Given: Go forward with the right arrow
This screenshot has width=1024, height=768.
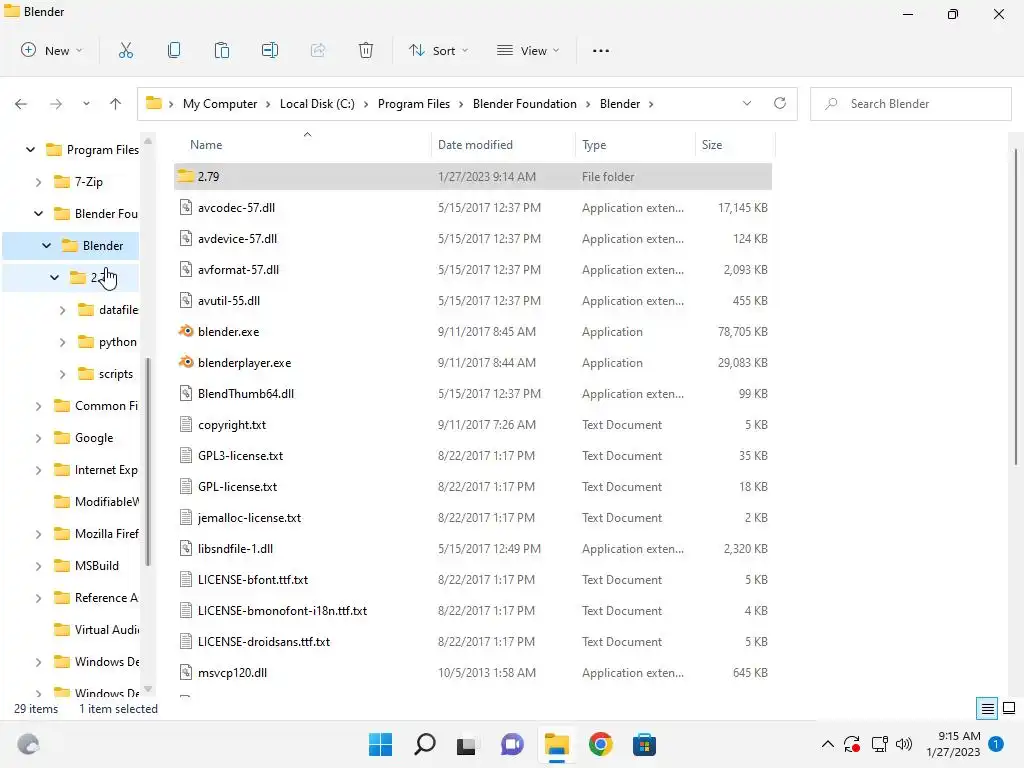Looking at the screenshot, I should [x=56, y=104].
